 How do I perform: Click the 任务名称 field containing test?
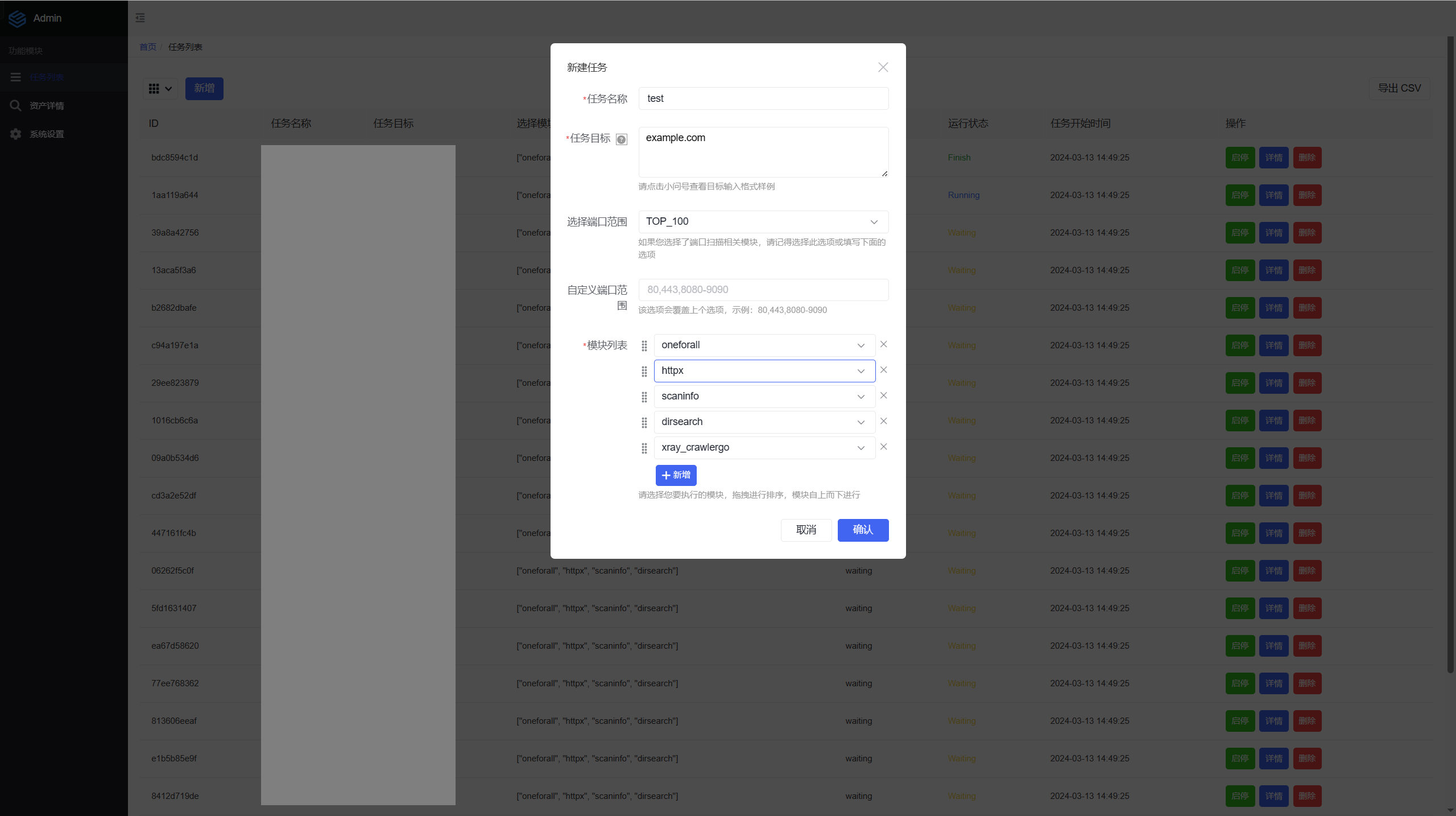click(763, 98)
